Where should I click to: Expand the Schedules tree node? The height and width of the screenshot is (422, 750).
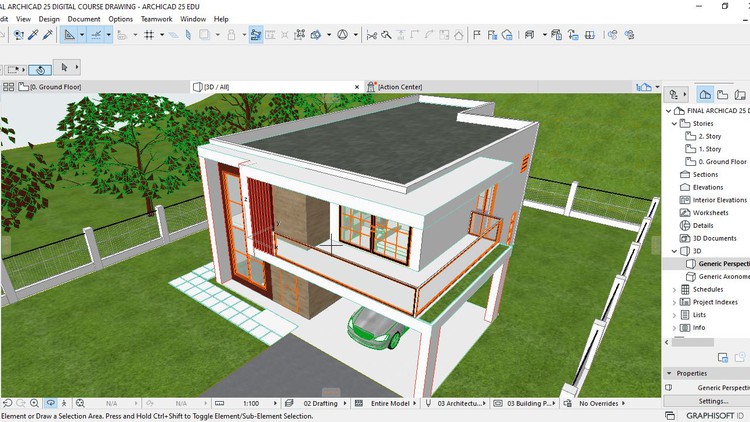coord(674,289)
